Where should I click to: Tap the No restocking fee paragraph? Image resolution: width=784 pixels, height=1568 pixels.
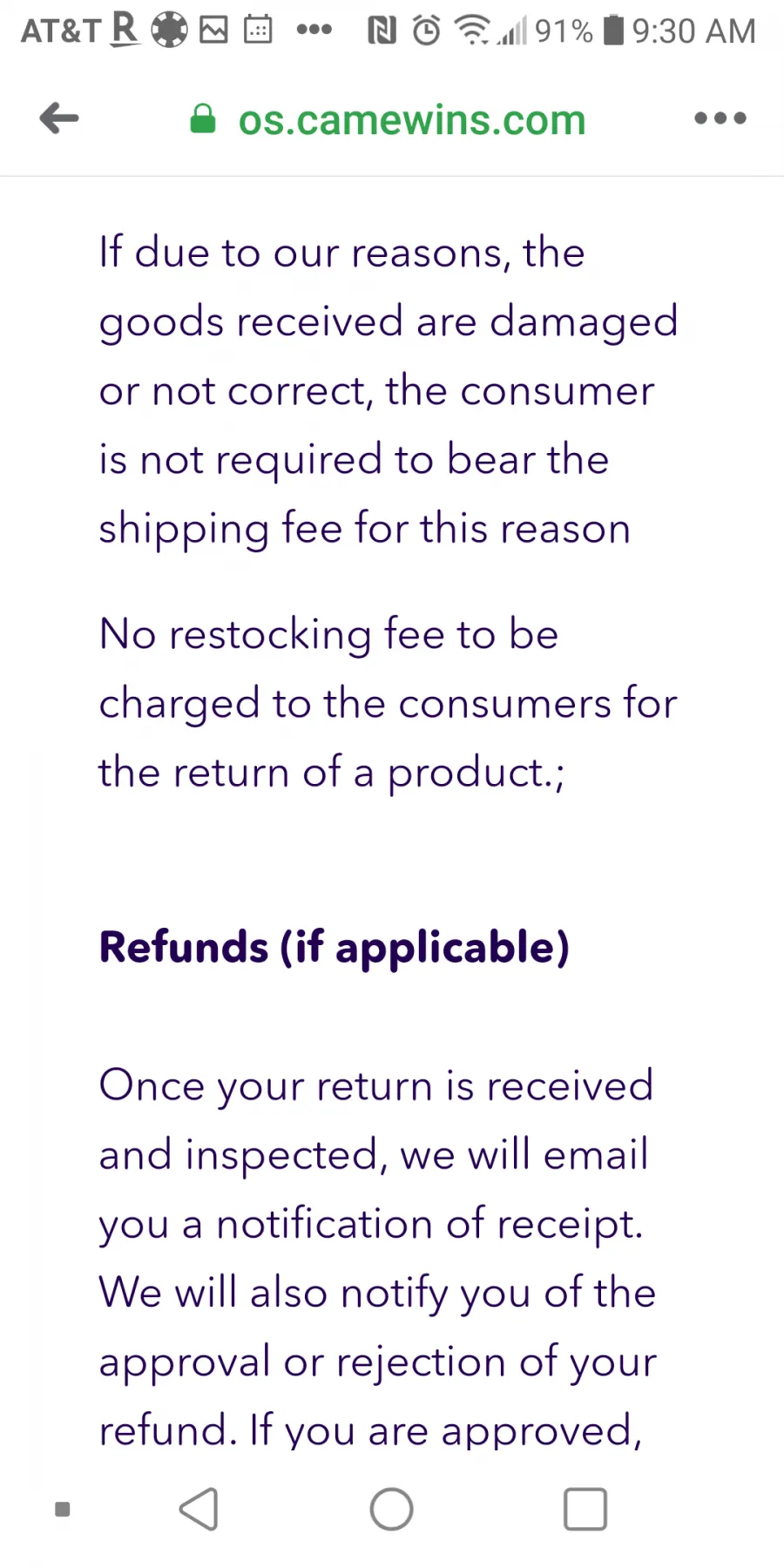388,704
